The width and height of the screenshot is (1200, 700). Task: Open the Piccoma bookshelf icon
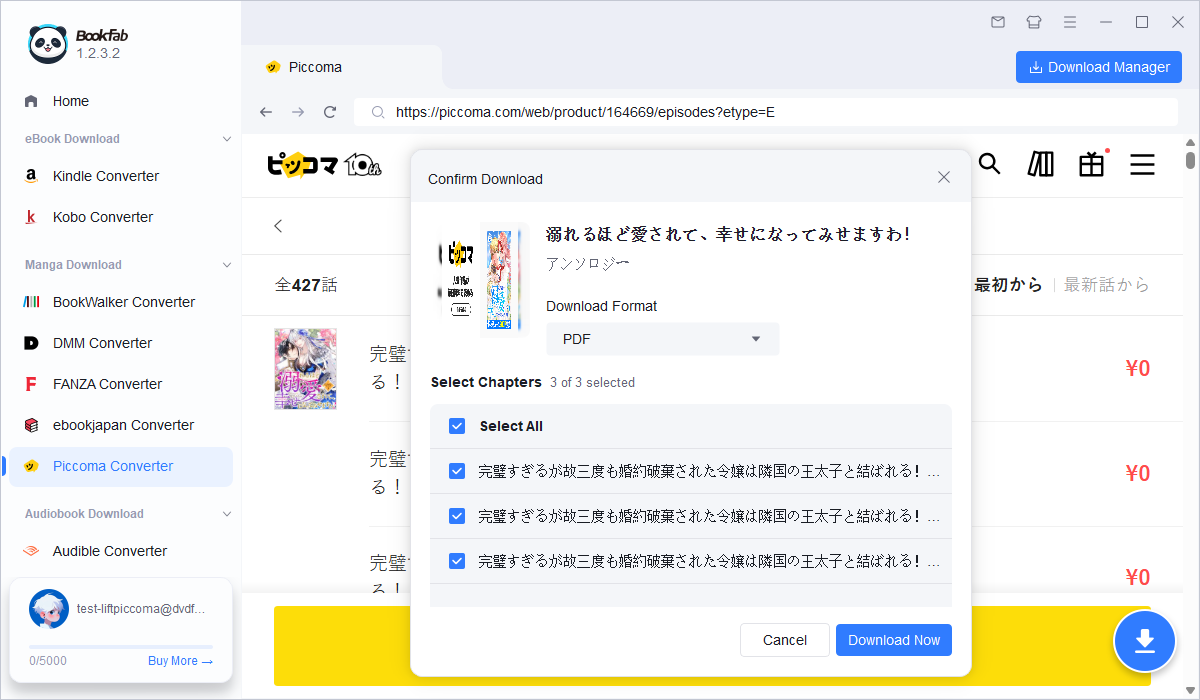pos(1041,164)
